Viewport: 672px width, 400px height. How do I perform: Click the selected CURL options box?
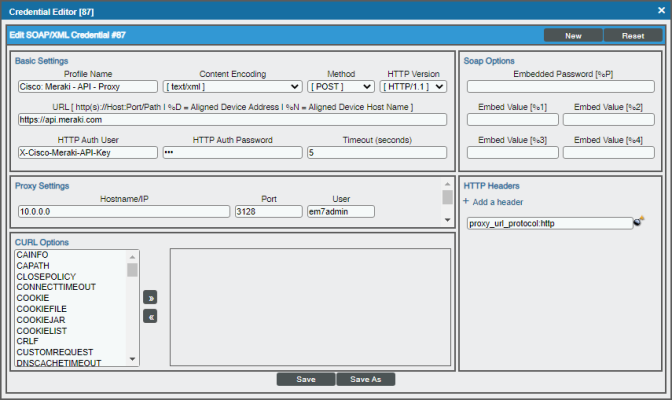click(x=310, y=307)
